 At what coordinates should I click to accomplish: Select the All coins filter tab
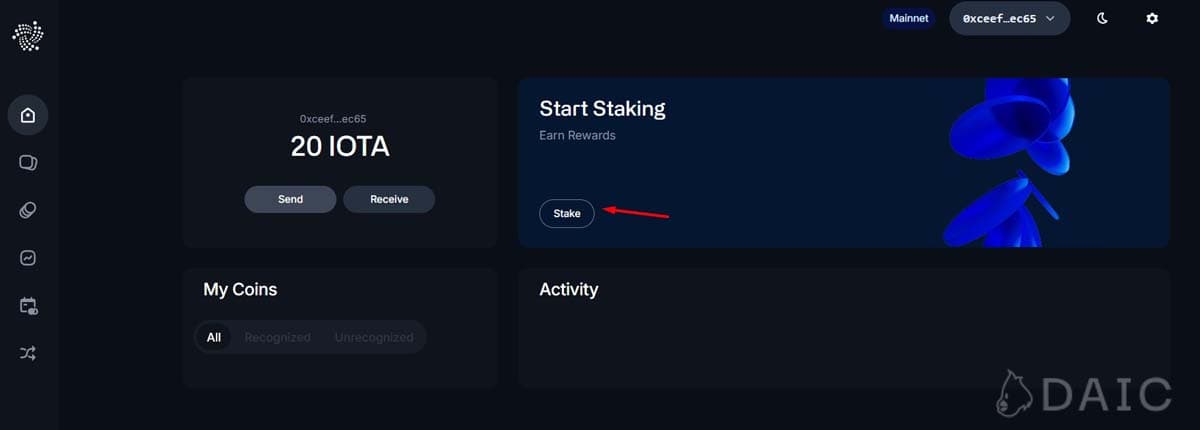click(x=214, y=337)
